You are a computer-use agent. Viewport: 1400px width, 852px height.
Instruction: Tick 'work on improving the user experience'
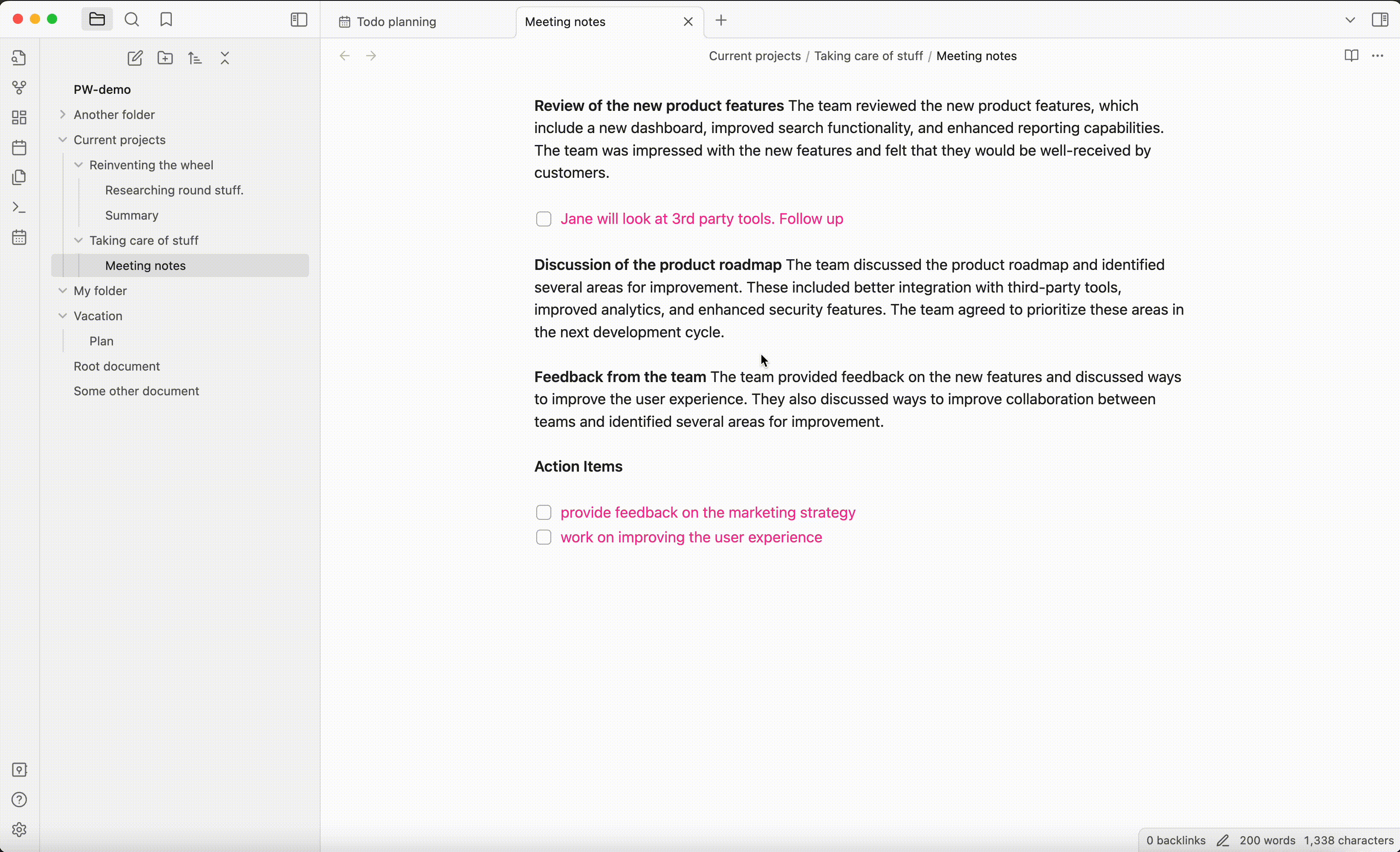(544, 537)
